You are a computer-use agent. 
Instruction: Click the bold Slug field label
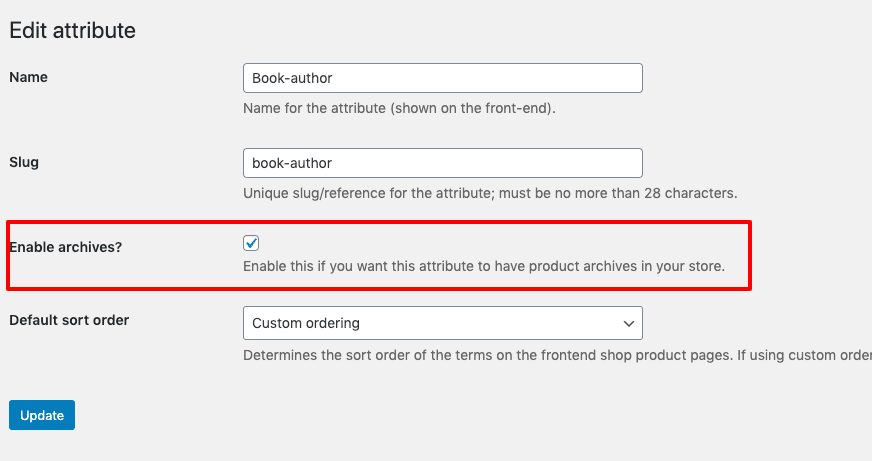pyautogui.click(x=24, y=162)
